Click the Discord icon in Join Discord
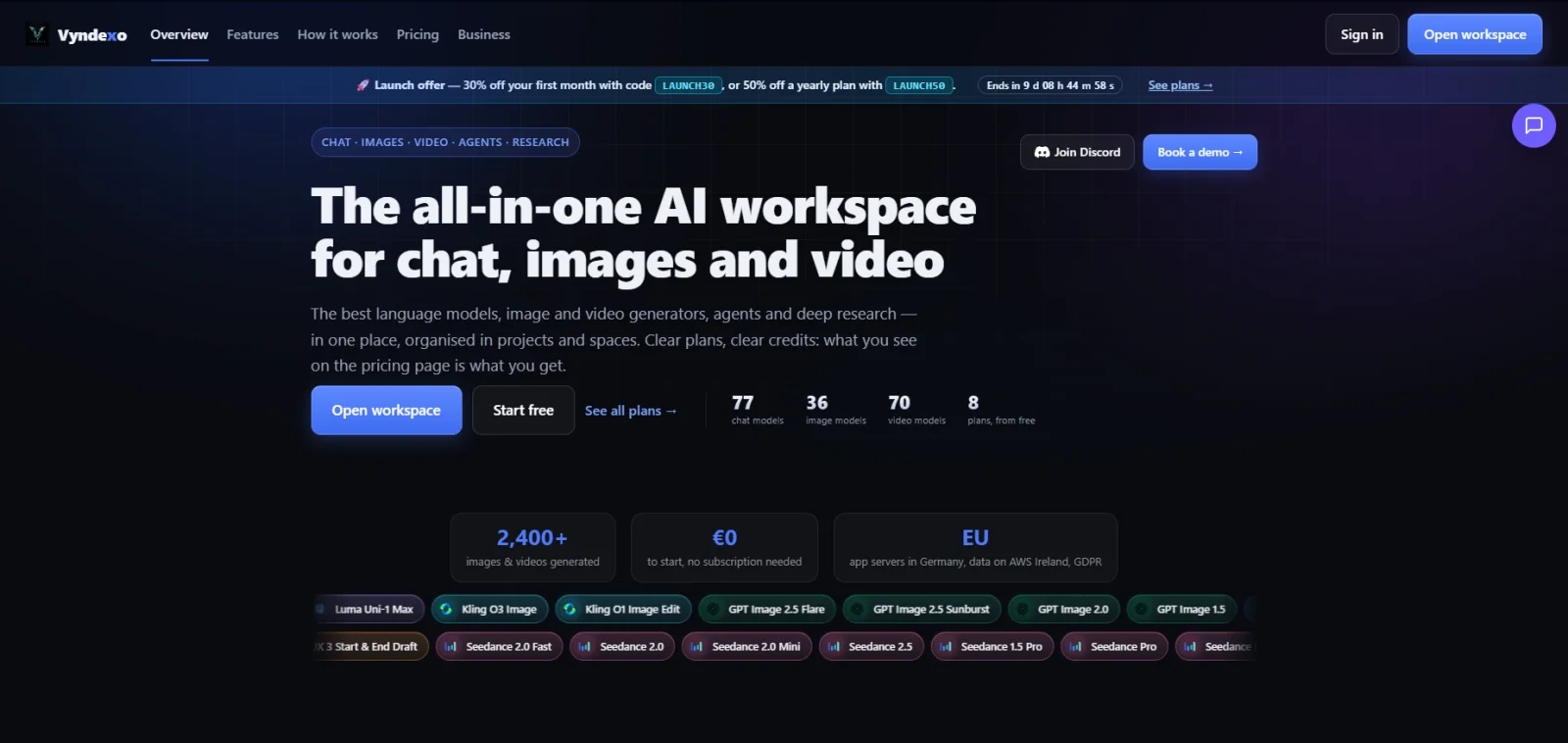 [1042, 152]
